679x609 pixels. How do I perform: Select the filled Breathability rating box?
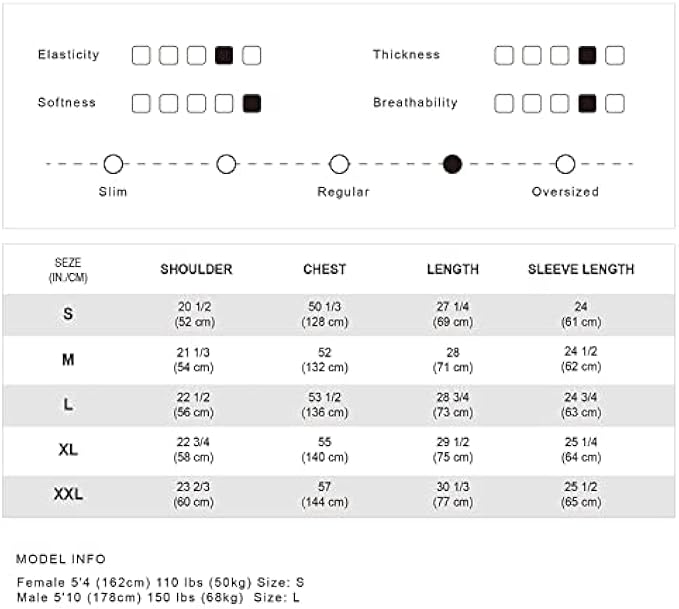(x=587, y=103)
